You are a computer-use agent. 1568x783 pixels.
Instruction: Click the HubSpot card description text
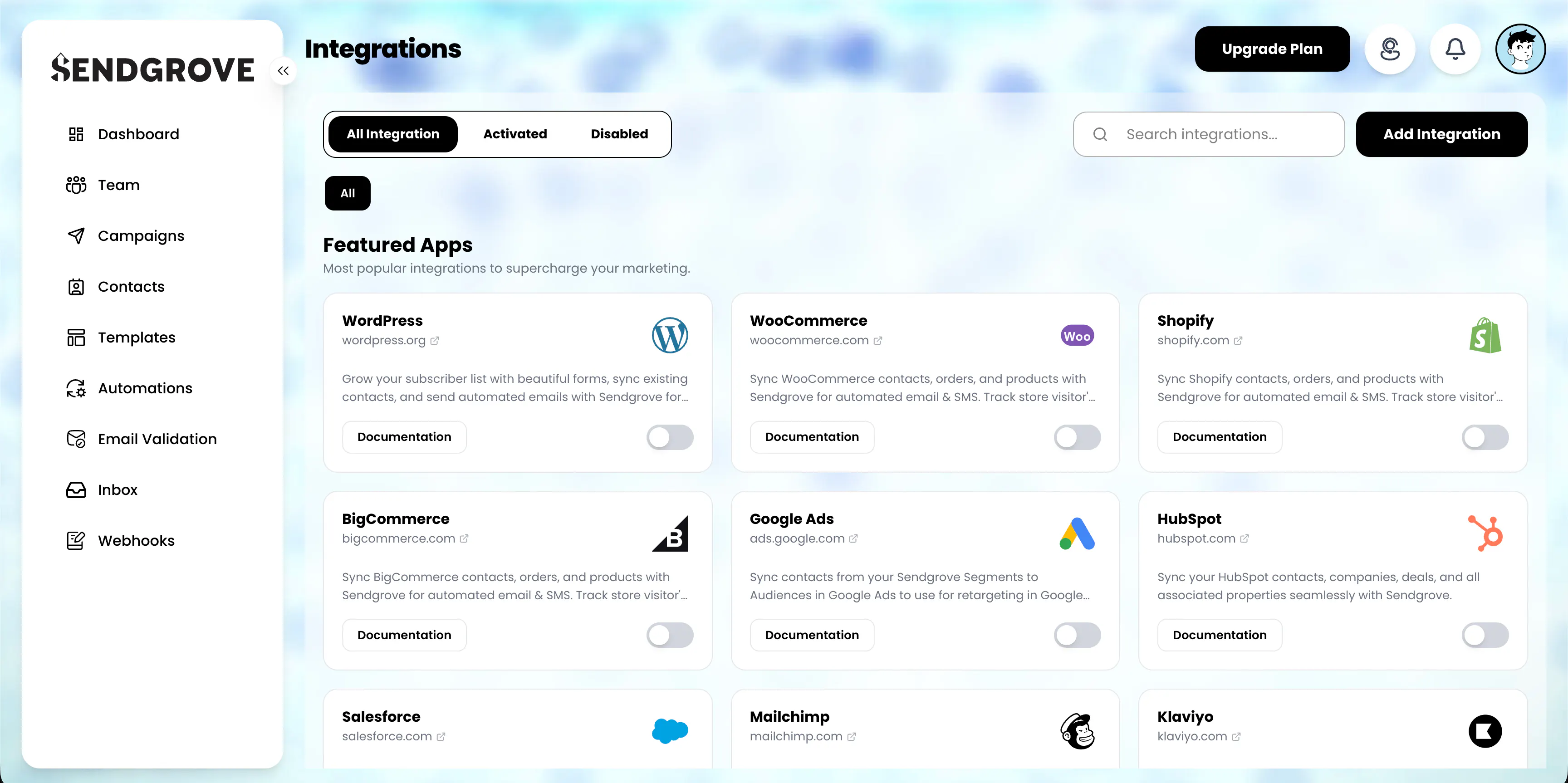point(1318,586)
